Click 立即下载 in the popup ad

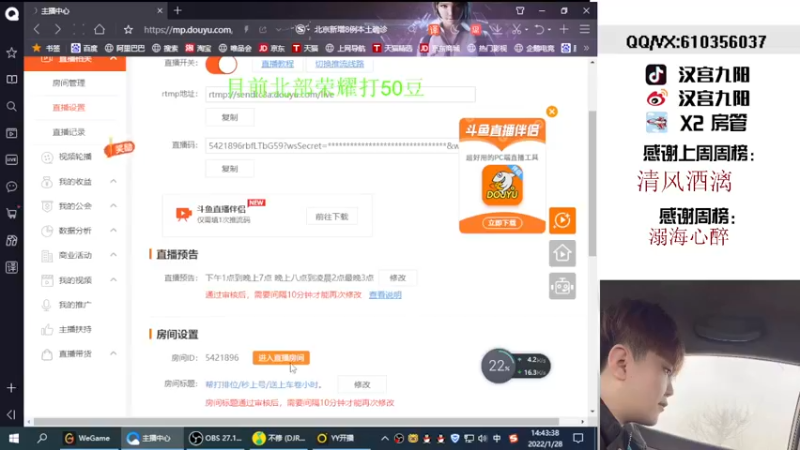(x=502, y=223)
